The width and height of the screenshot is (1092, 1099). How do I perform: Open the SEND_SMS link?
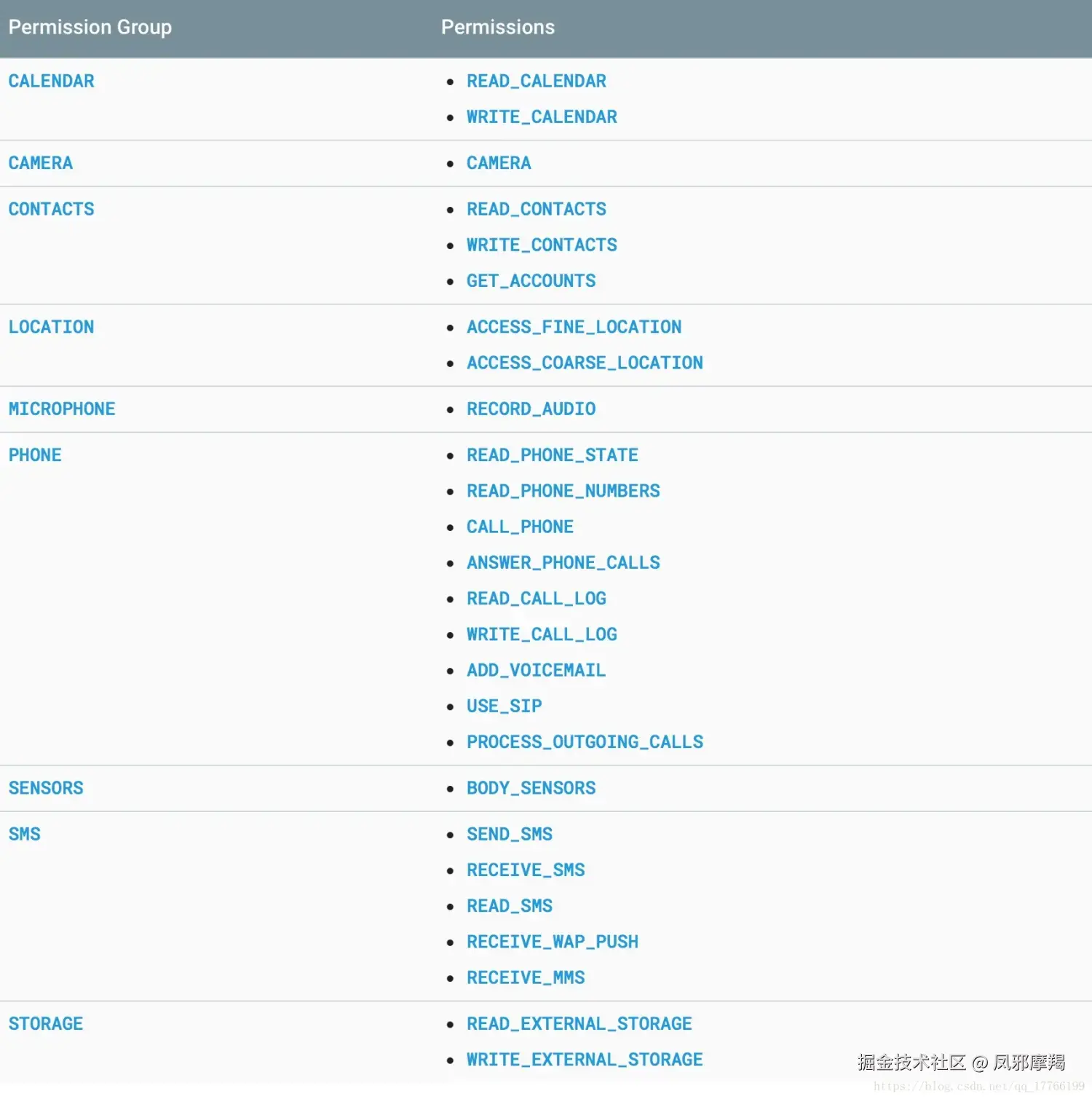(x=509, y=834)
